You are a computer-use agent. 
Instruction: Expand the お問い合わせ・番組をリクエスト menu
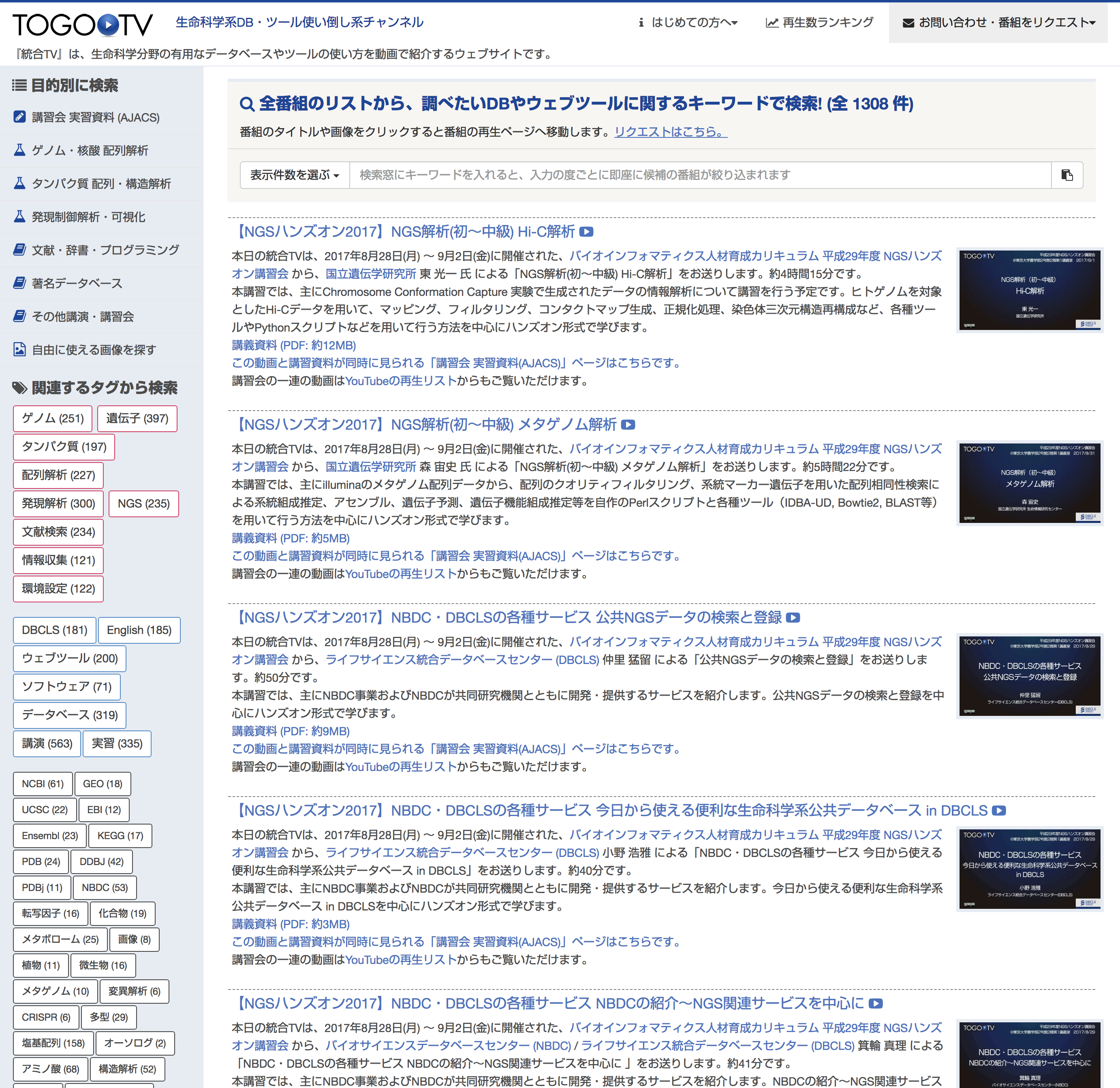[999, 22]
